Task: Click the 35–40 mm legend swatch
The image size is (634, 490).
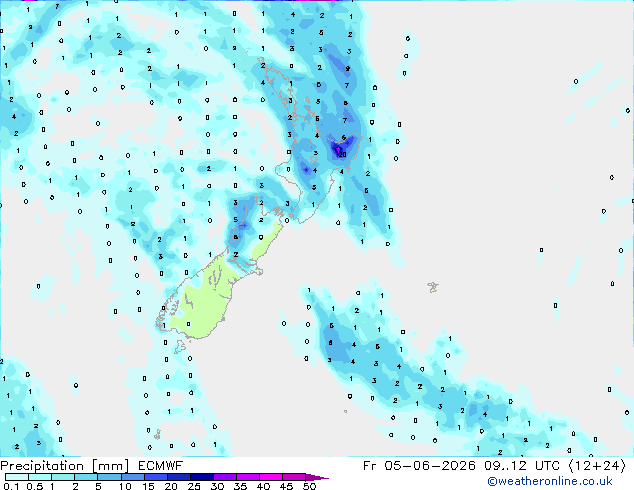Action: pyautogui.click(x=248, y=477)
